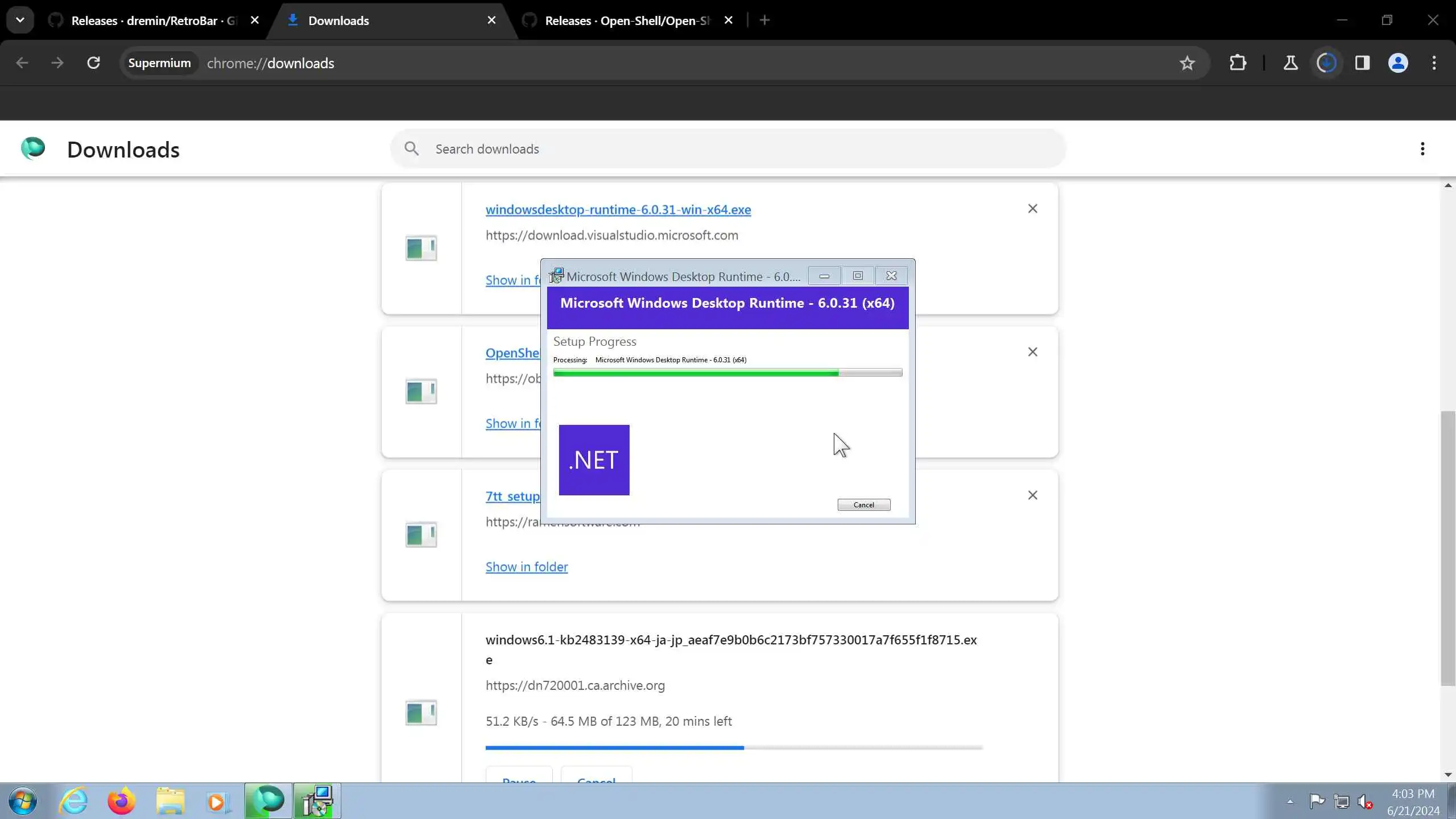Switch to Releases Open-Shell tab
The height and width of the screenshot is (819, 1456).
(x=626, y=20)
